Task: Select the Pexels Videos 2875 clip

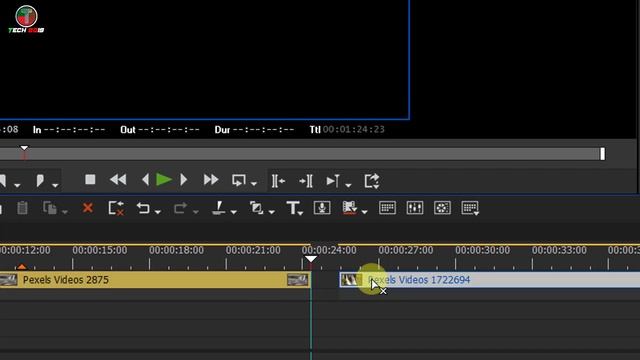Action: pos(155,280)
